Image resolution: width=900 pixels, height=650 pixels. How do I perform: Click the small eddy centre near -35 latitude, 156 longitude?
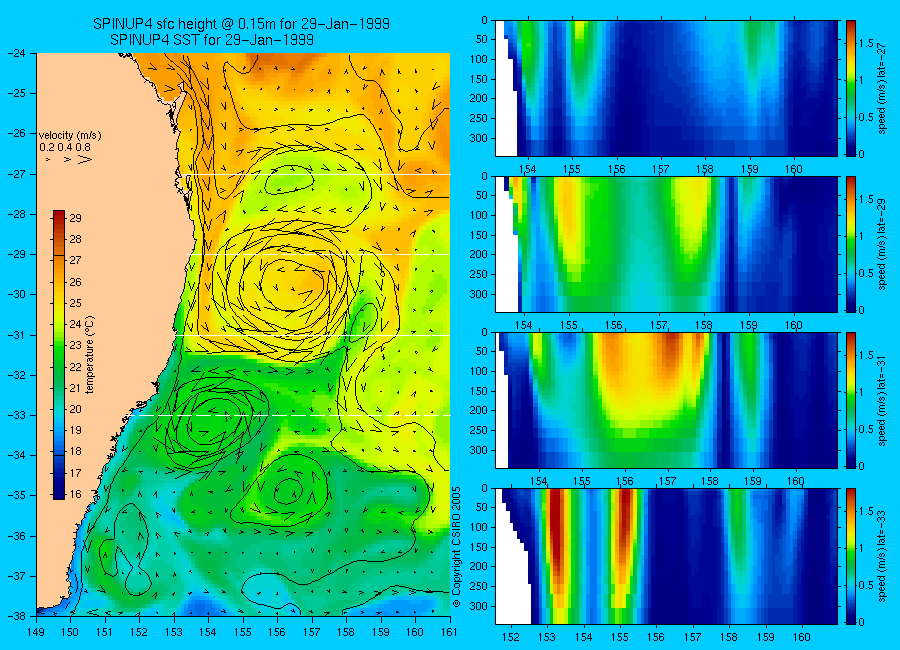(x=289, y=491)
